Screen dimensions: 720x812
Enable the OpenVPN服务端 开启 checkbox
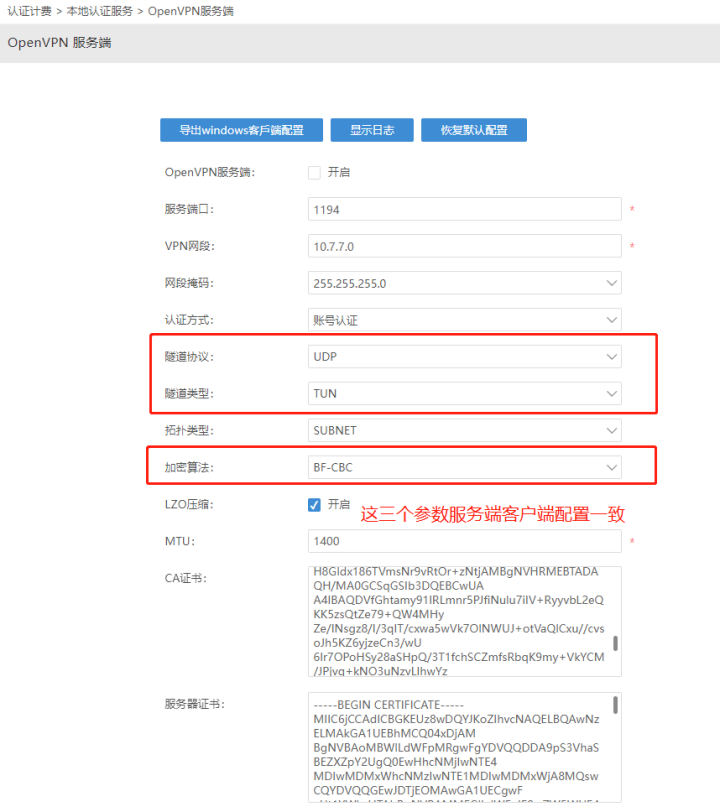point(315,172)
